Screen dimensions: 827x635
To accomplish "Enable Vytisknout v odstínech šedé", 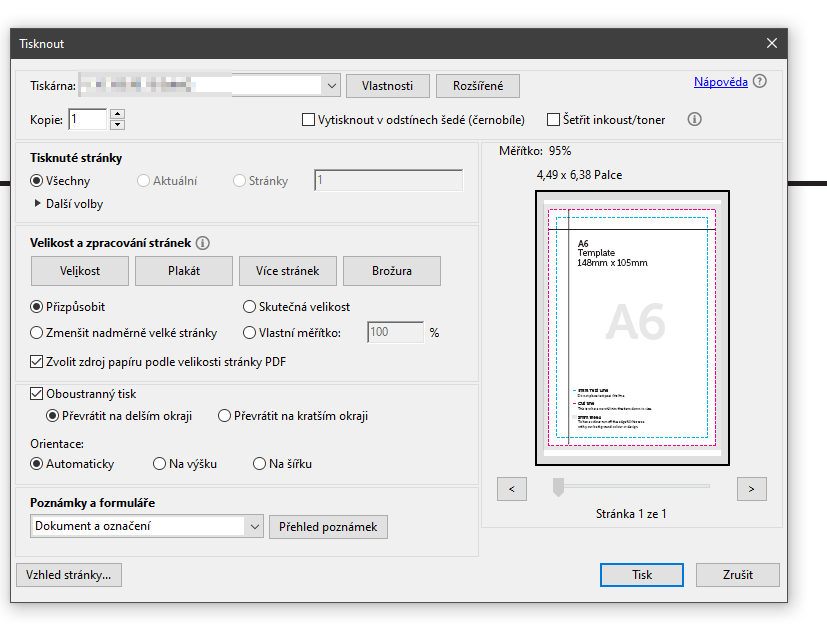I will [x=309, y=119].
